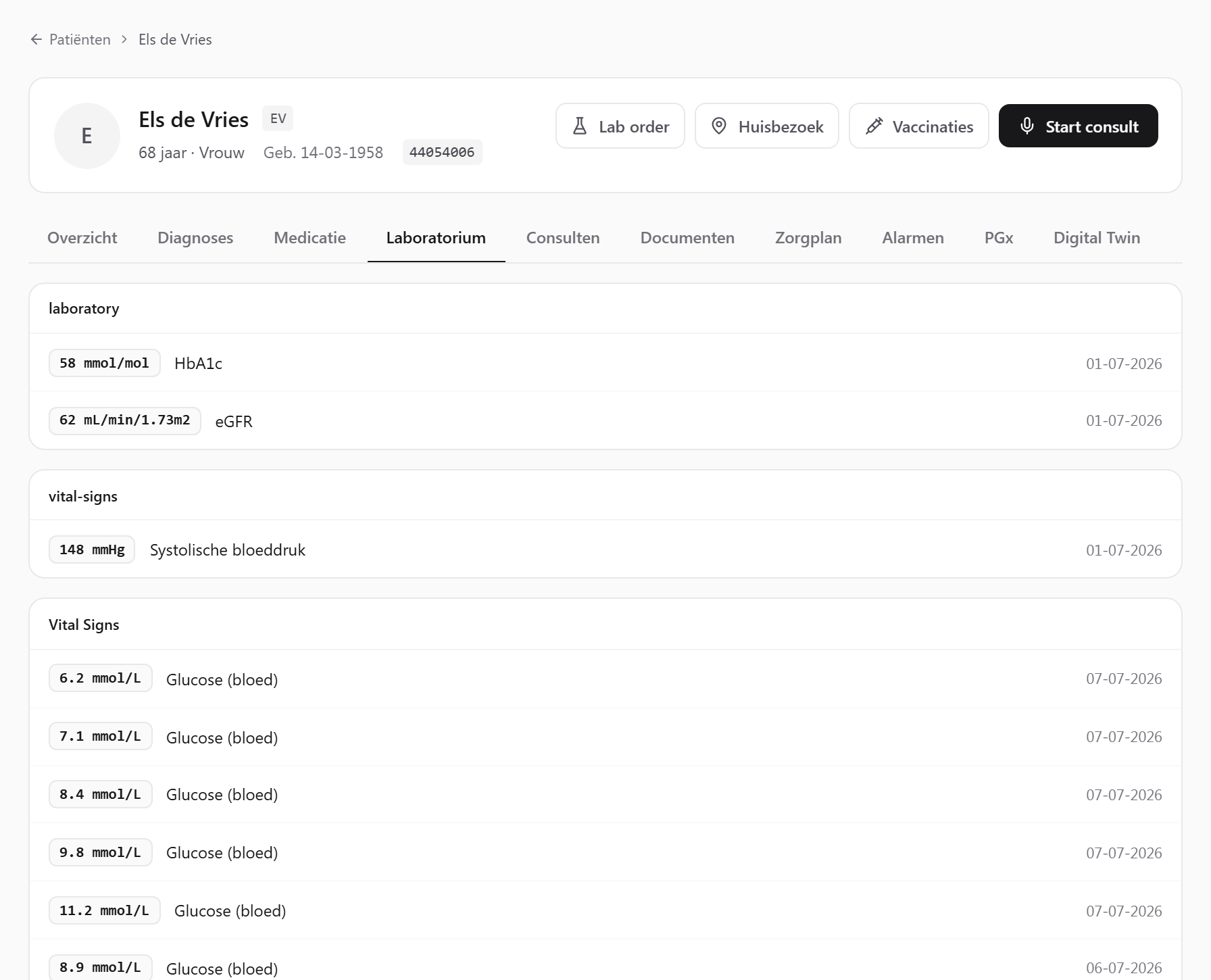Select the HbA1c 58 mmol/mol result
Image resolution: width=1211 pixels, height=980 pixels.
(105, 363)
